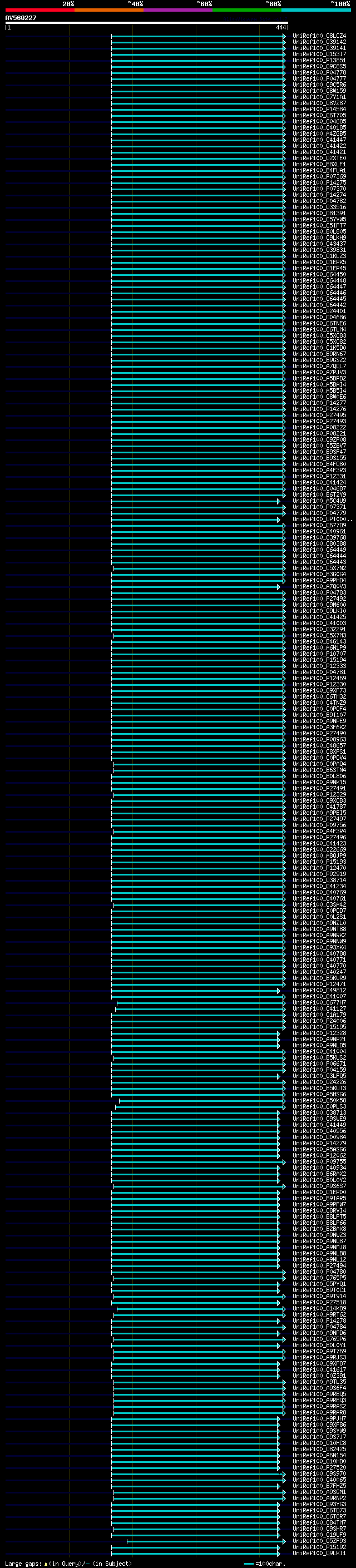Go to UniRef100_Q6T705 entry
Screen dimensions: 356x1568
(x=319, y=116)
